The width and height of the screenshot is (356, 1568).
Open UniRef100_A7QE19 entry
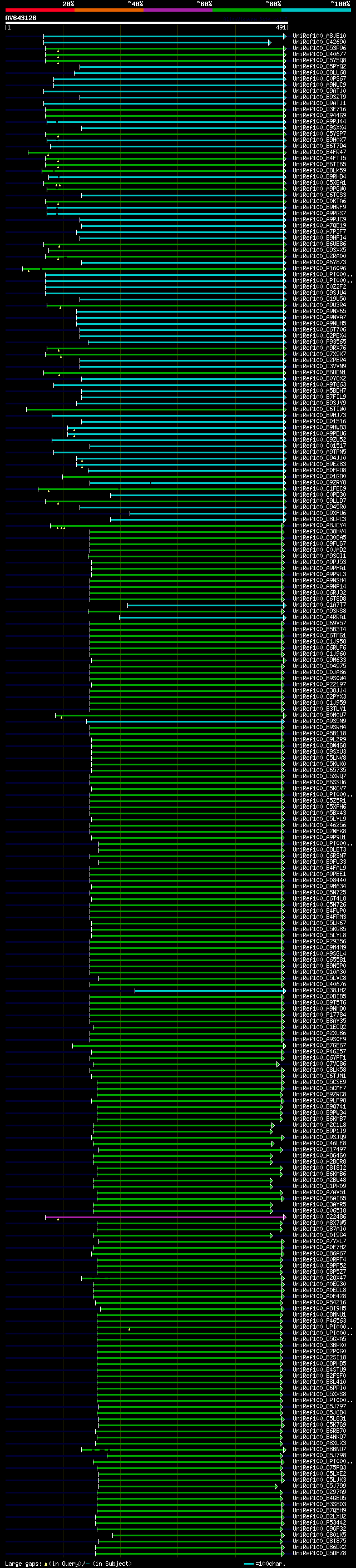pyautogui.click(x=319, y=226)
